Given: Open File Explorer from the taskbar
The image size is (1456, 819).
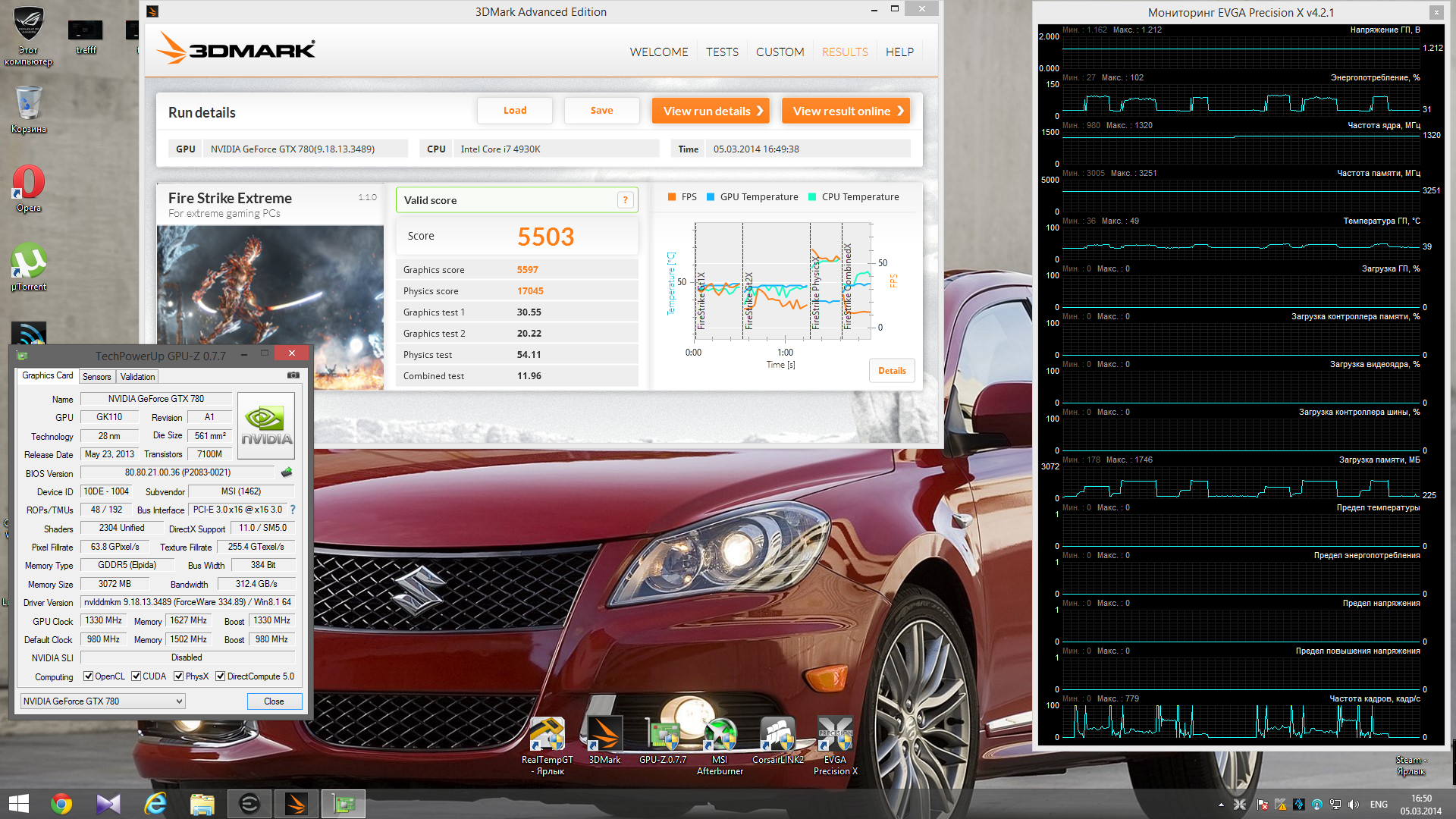Looking at the screenshot, I should pos(202,804).
